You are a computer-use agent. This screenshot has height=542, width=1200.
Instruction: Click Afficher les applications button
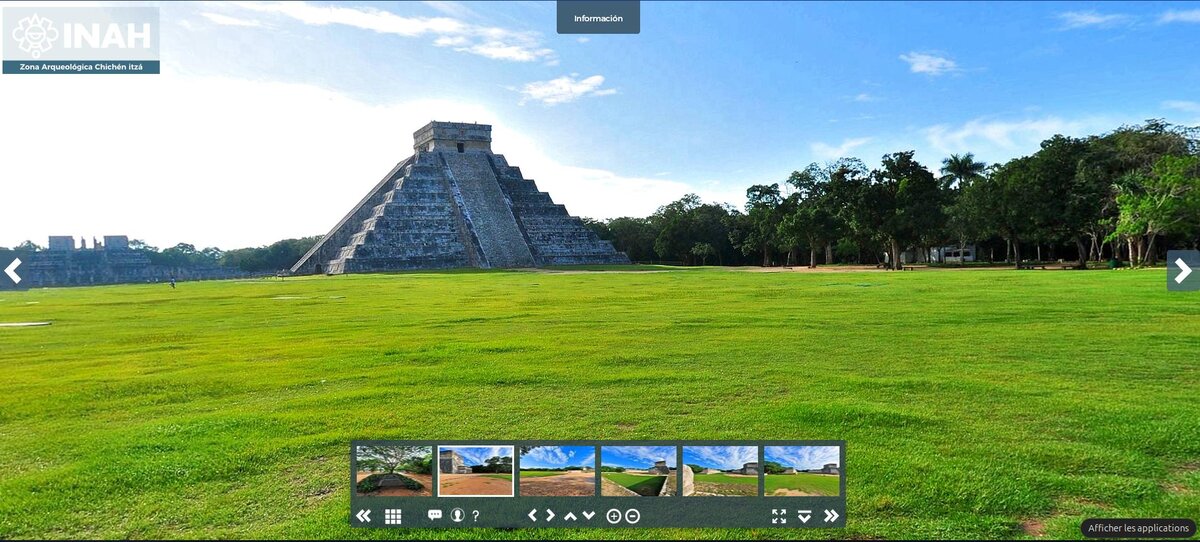click(x=1138, y=528)
